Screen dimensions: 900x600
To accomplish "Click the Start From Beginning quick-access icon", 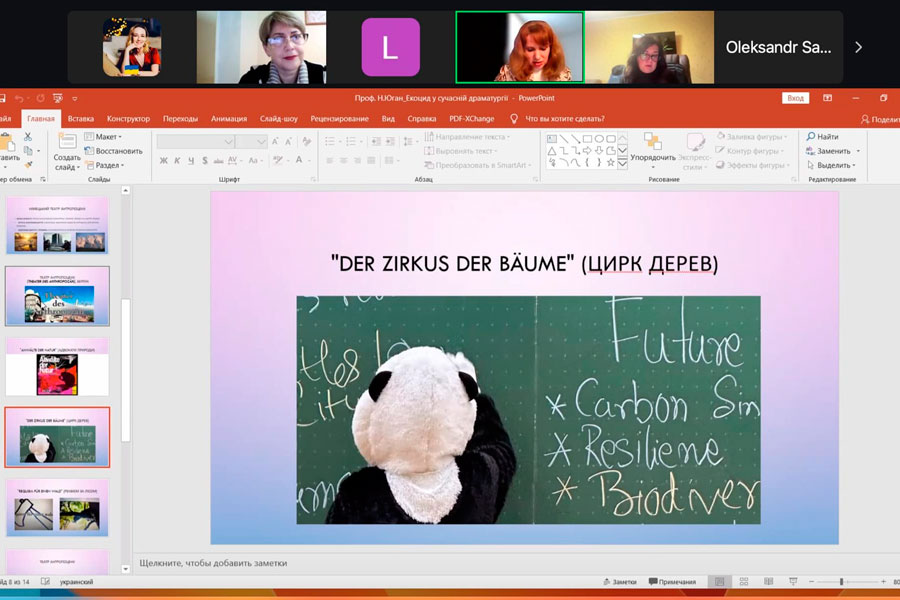I will click(60, 98).
